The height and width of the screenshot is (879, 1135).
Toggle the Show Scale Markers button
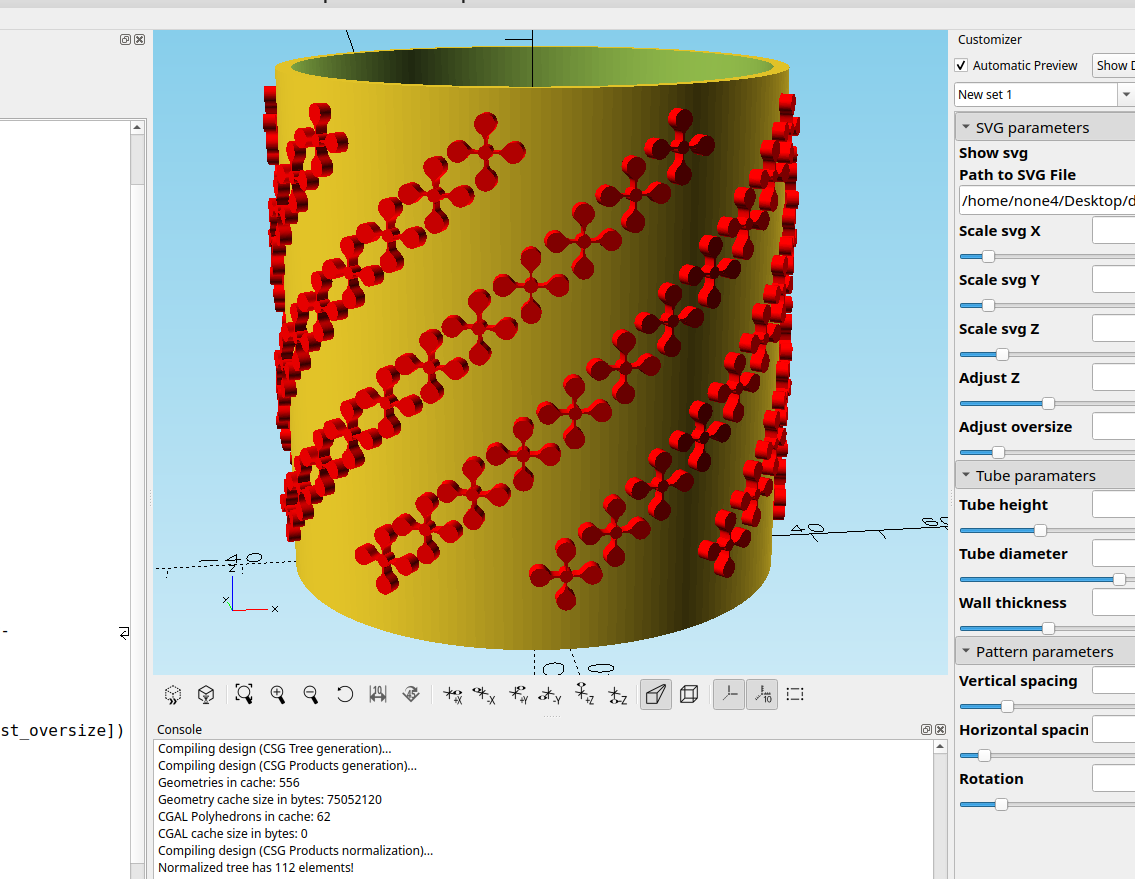coord(762,694)
